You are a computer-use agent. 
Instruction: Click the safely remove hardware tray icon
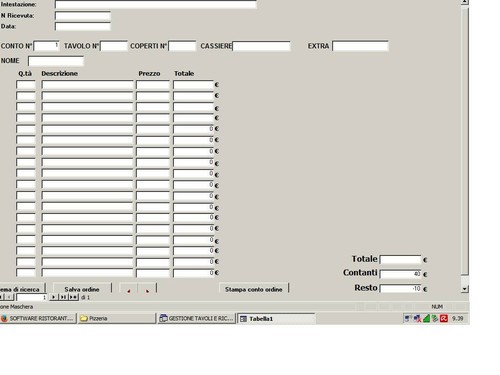click(435, 319)
